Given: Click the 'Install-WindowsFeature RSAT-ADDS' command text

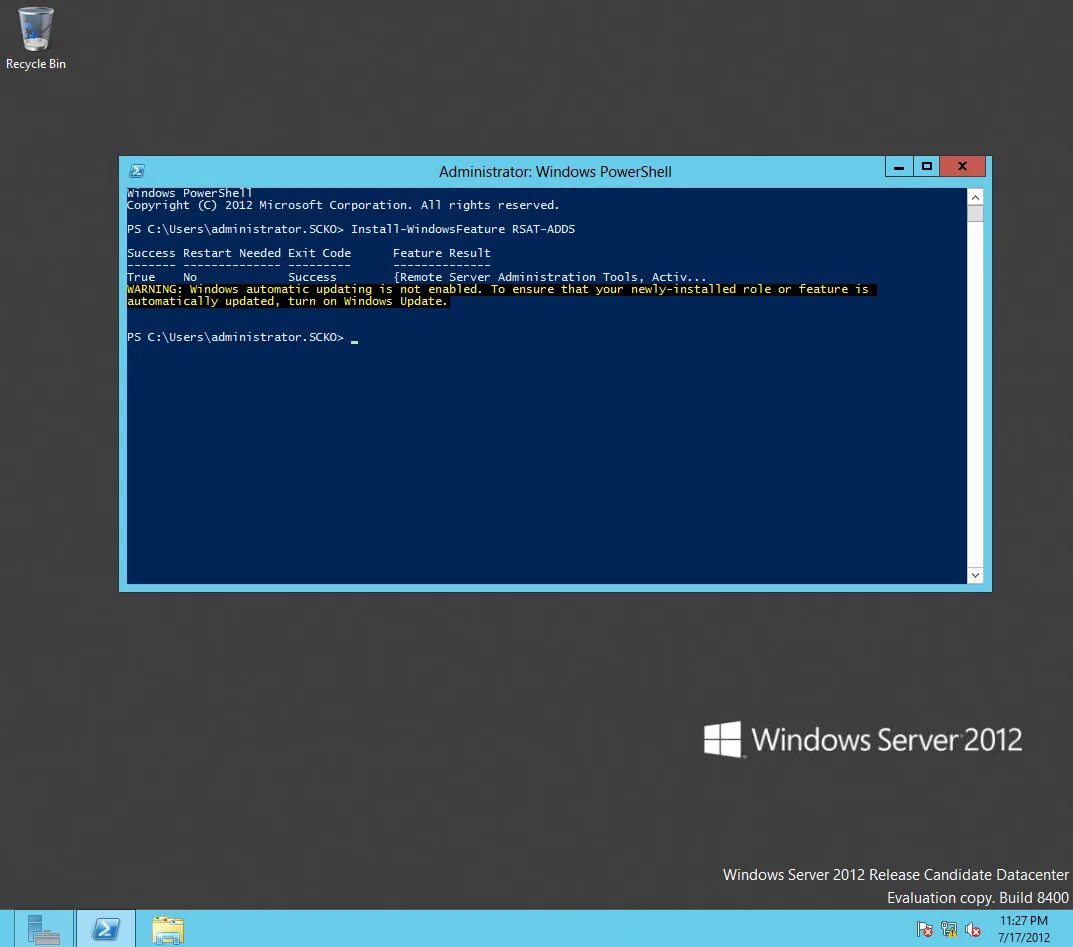Looking at the screenshot, I should point(463,229).
